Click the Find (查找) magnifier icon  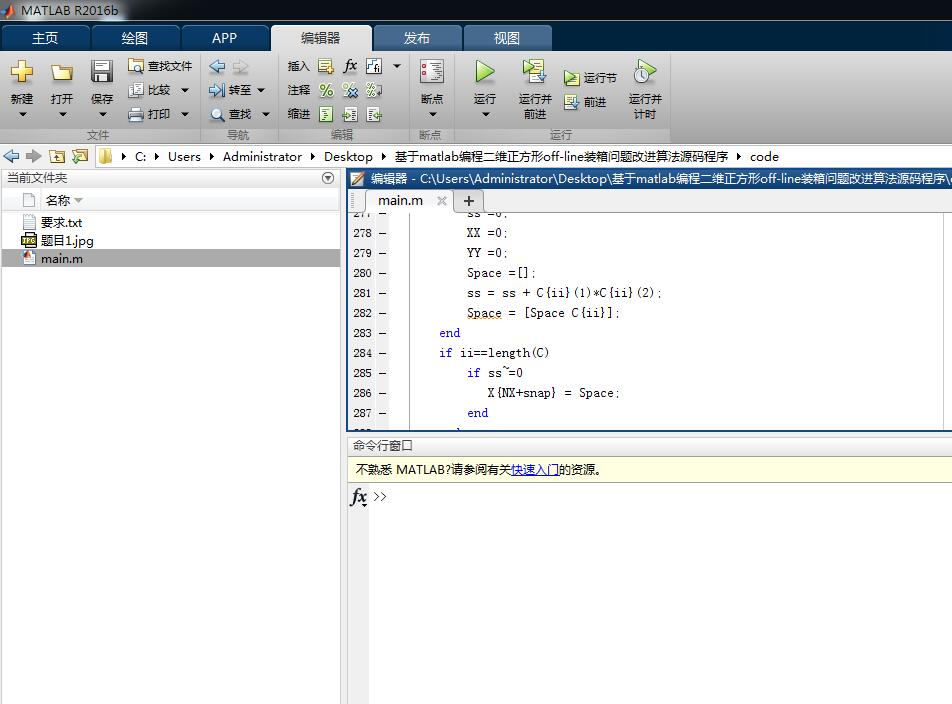coord(217,114)
